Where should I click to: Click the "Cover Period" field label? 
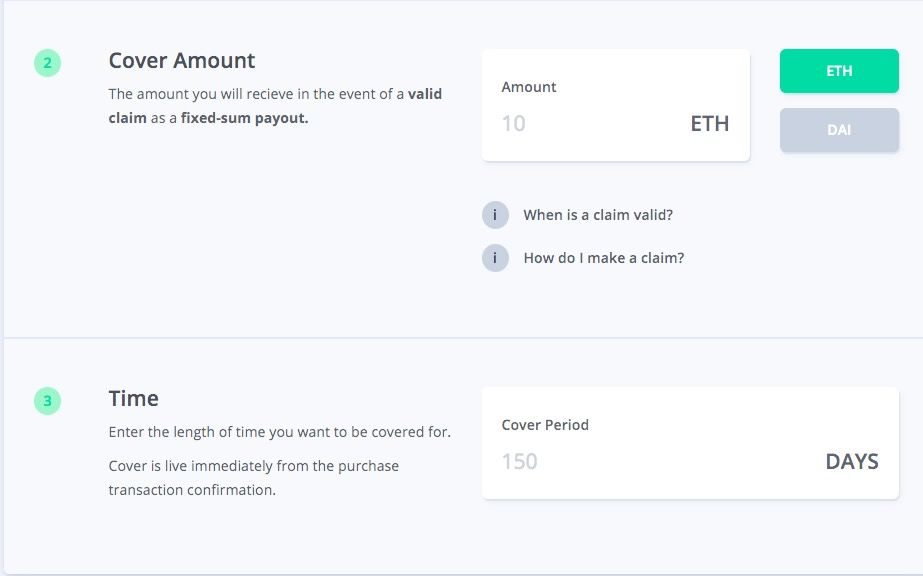point(545,425)
